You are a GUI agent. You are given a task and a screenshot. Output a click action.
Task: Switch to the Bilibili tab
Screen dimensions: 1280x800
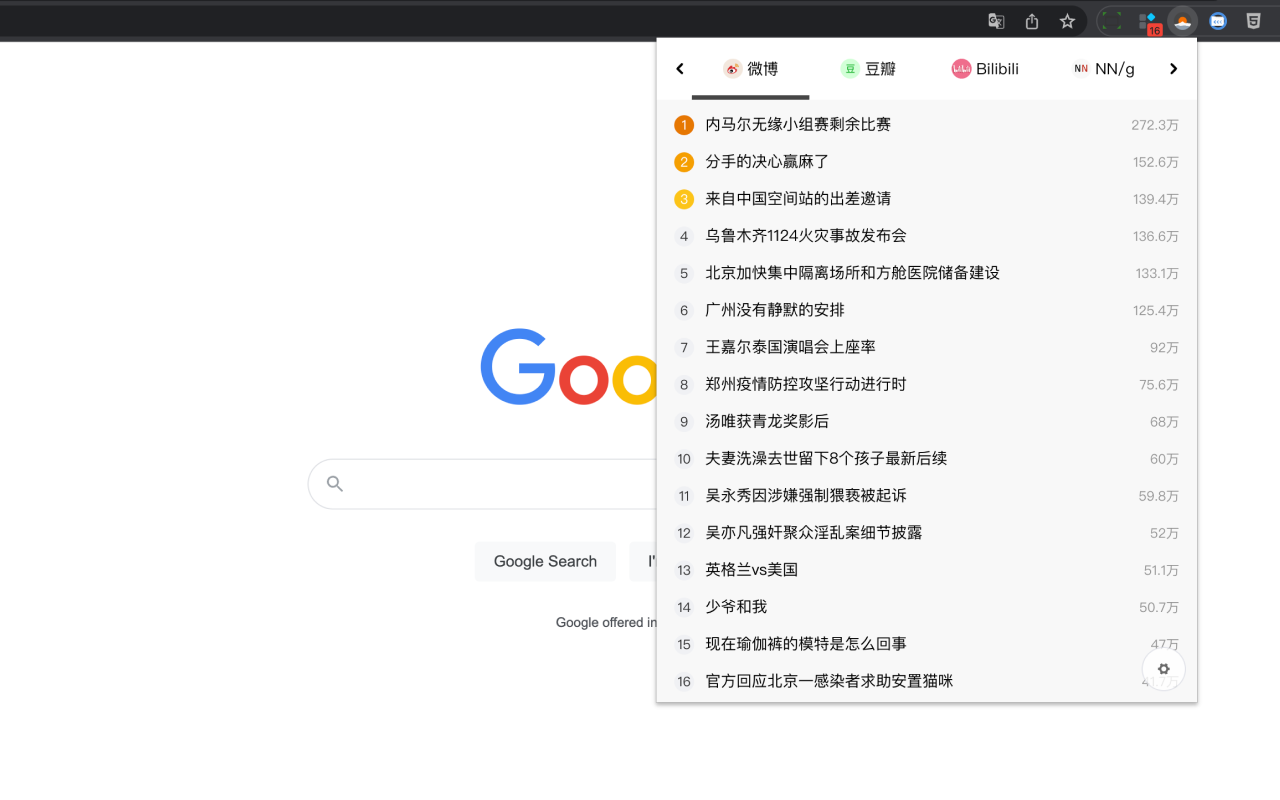[x=984, y=69]
